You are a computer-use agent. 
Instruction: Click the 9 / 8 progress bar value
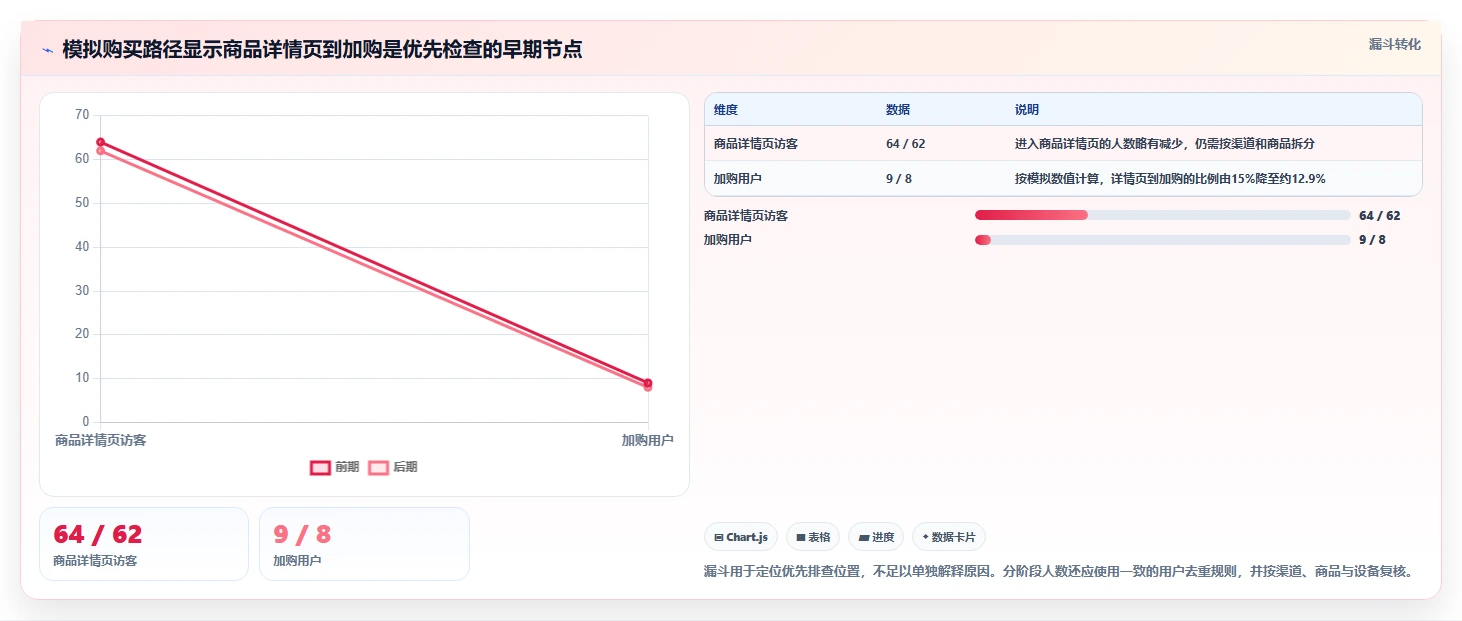pyautogui.click(x=1372, y=240)
